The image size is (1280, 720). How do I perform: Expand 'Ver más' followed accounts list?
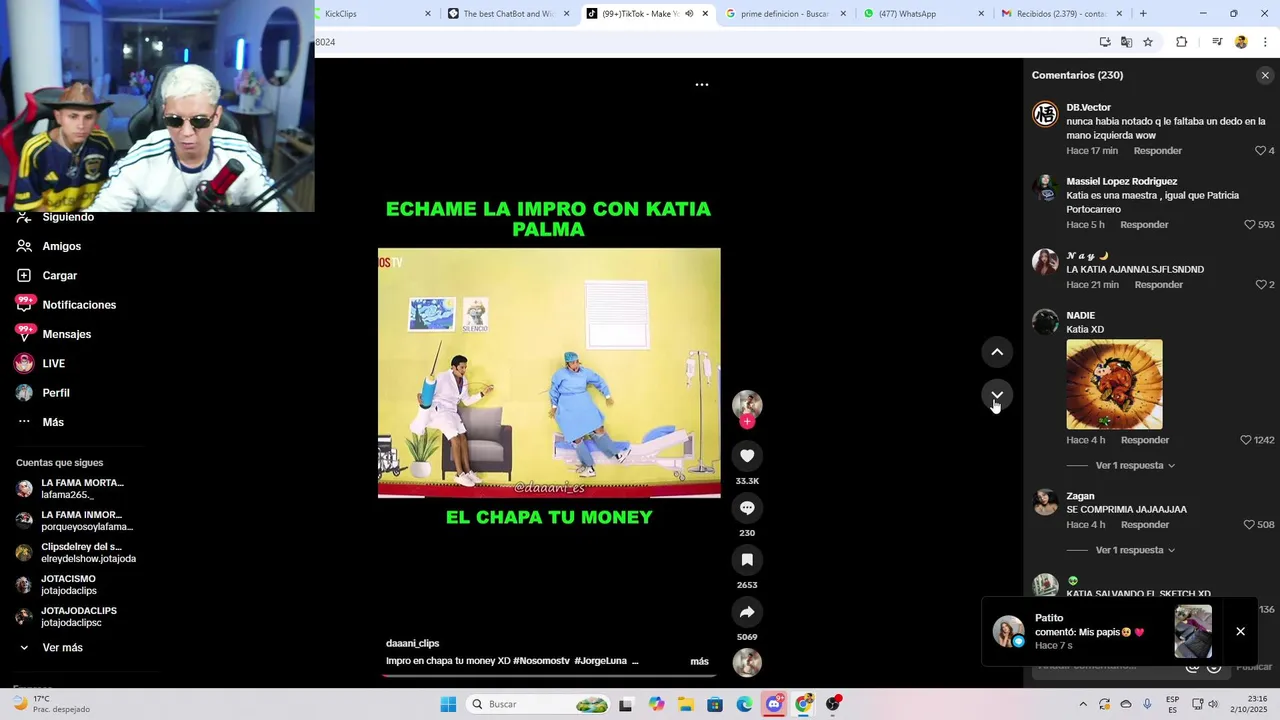tap(62, 648)
